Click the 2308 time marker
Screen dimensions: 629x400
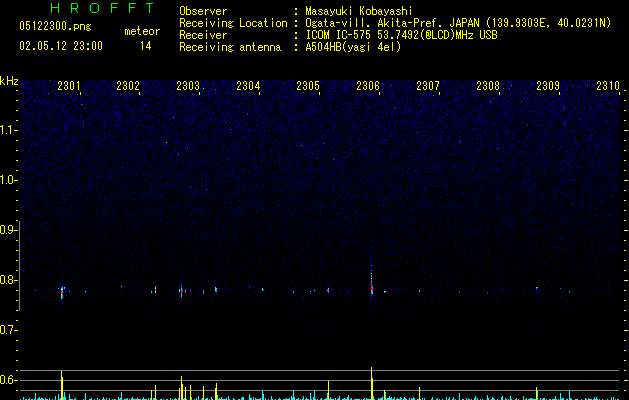(x=488, y=86)
